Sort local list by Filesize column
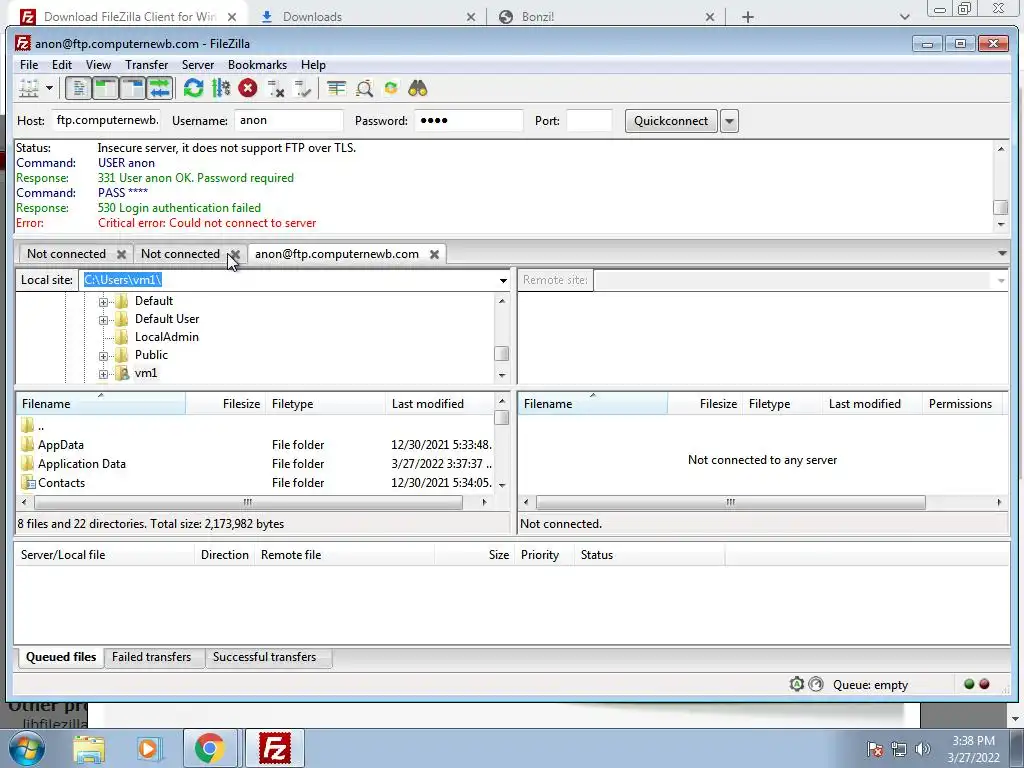This screenshot has width=1024, height=768. click(x=225, y=404)
